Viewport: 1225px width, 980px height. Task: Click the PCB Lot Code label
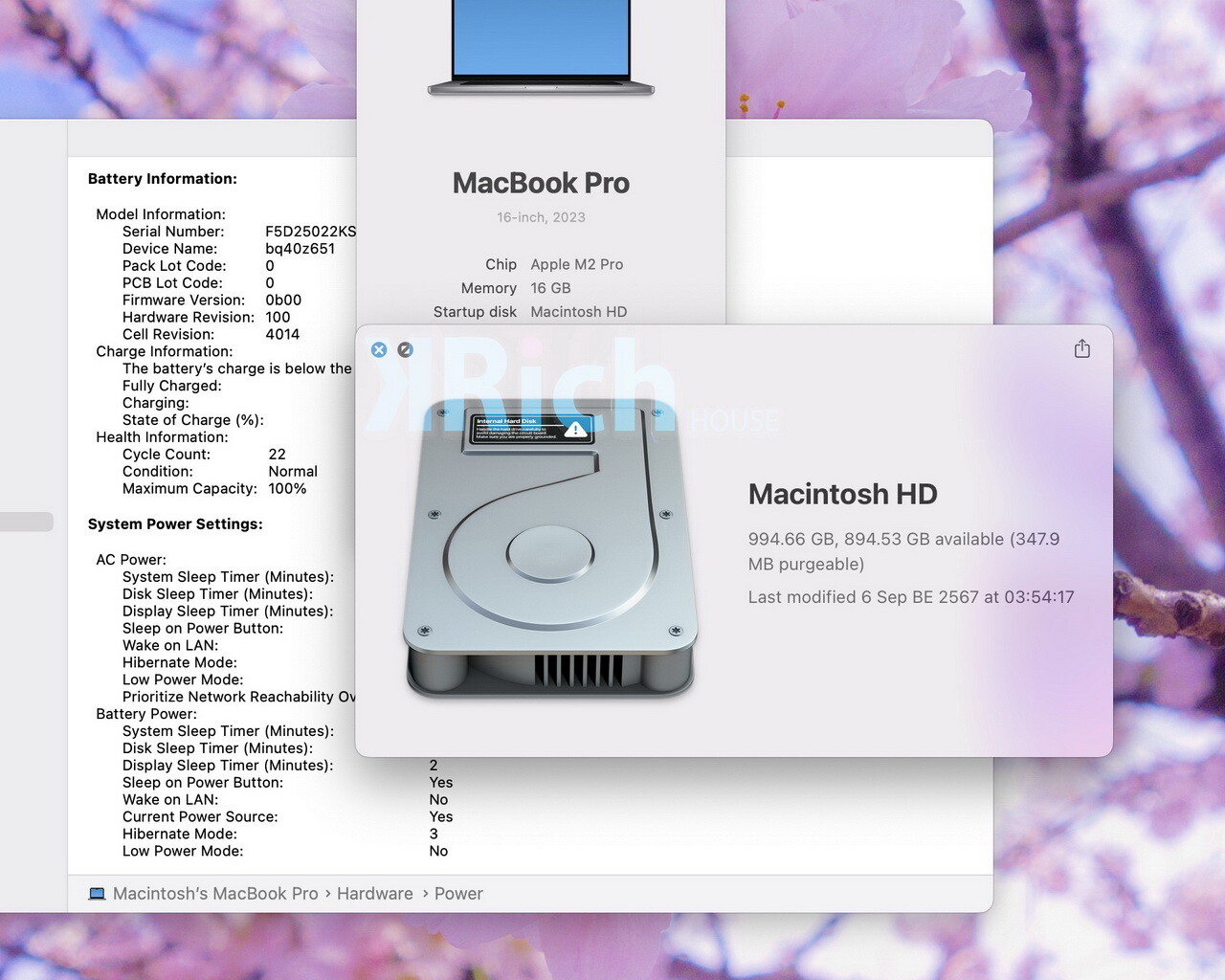(172, 283)
